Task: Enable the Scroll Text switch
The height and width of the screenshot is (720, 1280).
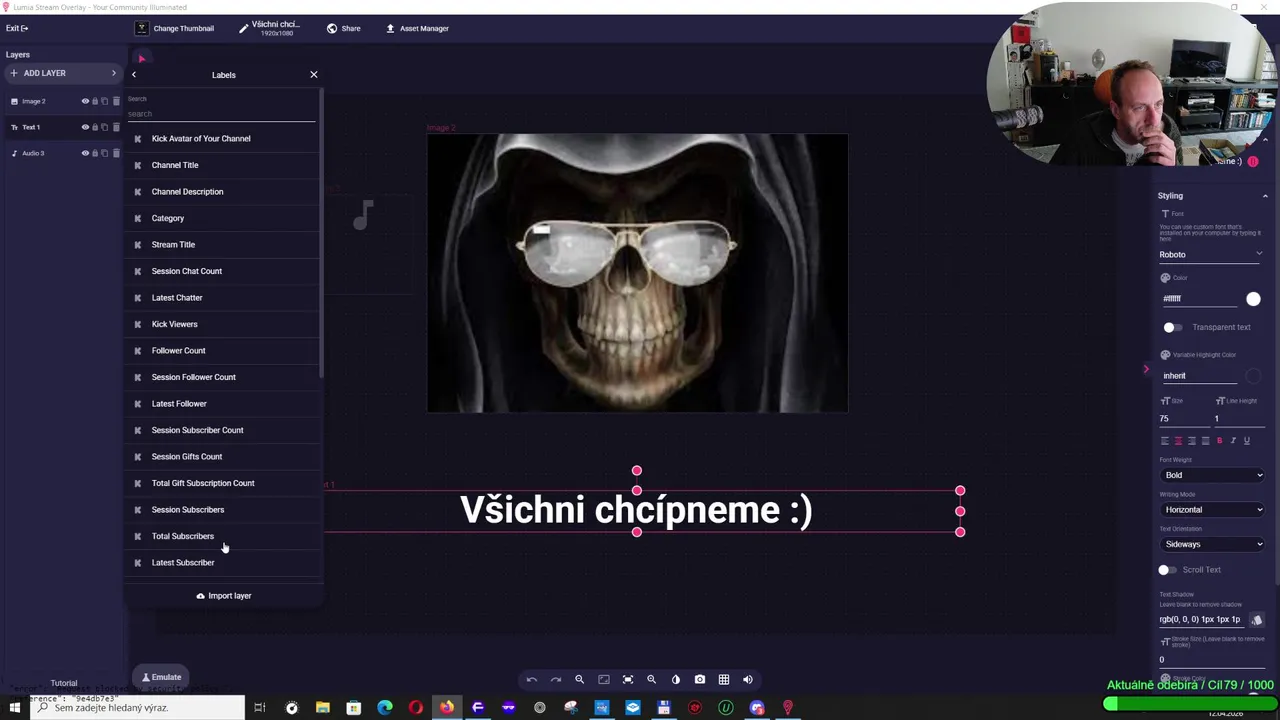Action: point(1167,570)
